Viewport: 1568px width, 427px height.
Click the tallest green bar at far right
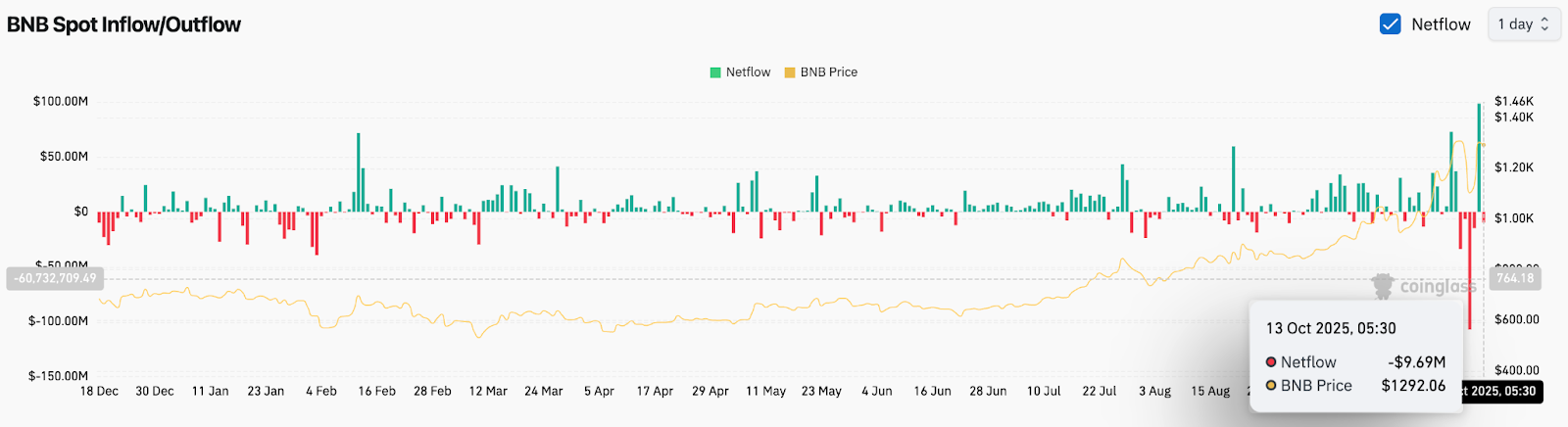click(1479, 157)
